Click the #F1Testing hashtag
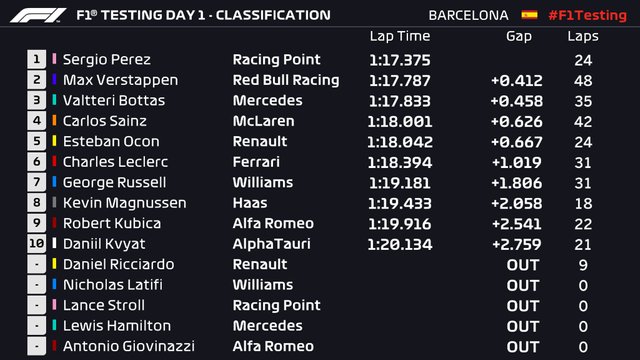 coord(587,16)
